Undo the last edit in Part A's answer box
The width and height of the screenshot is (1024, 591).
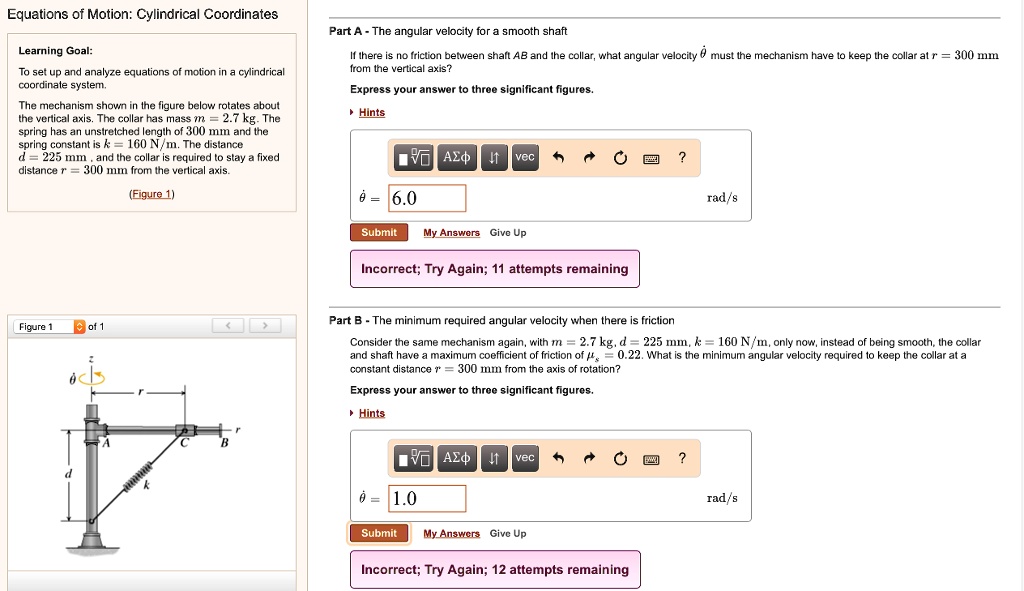pos(558,157)
